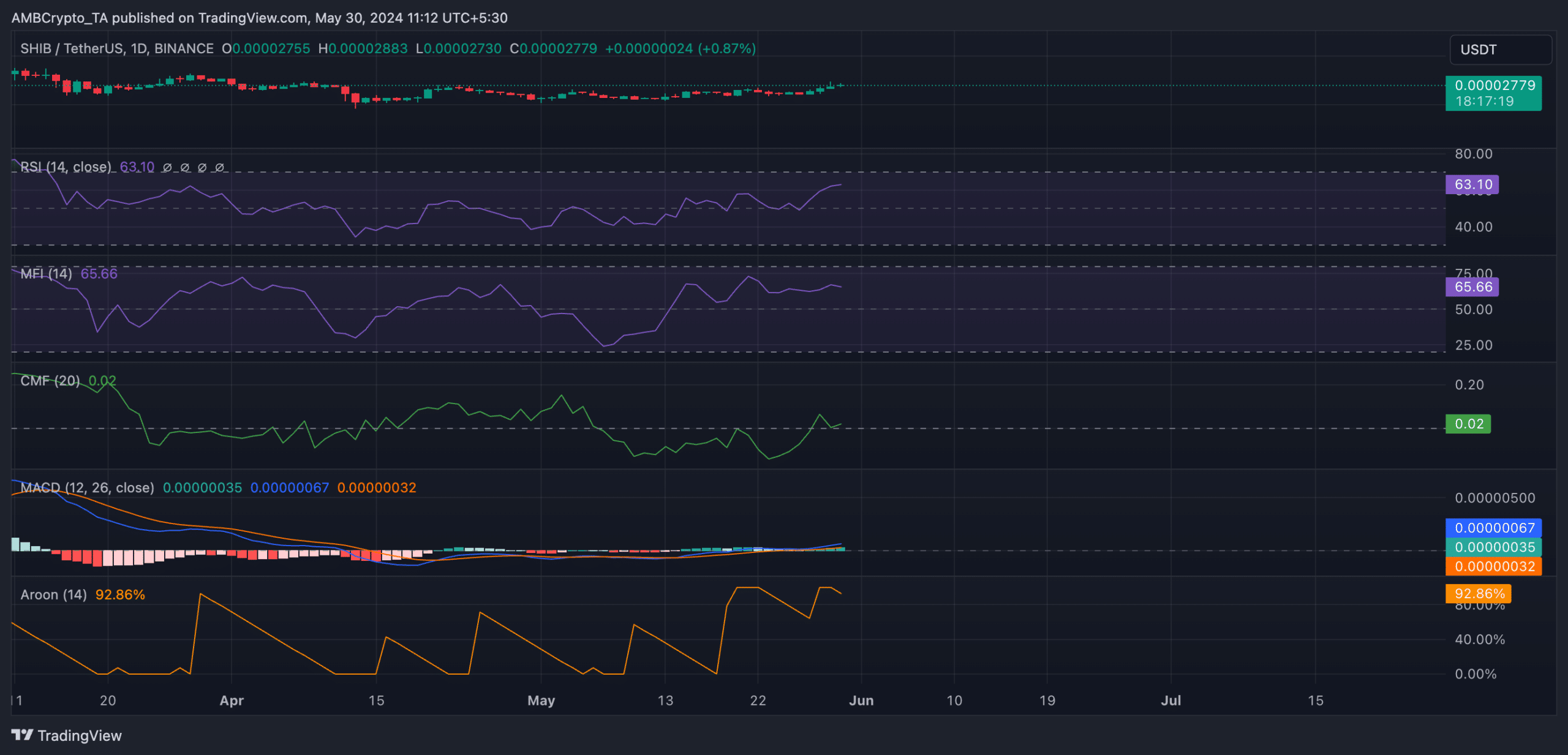The image size is (1568, 755).
Task: Click the MFI 50.00 scale label
Action: 1474,309
